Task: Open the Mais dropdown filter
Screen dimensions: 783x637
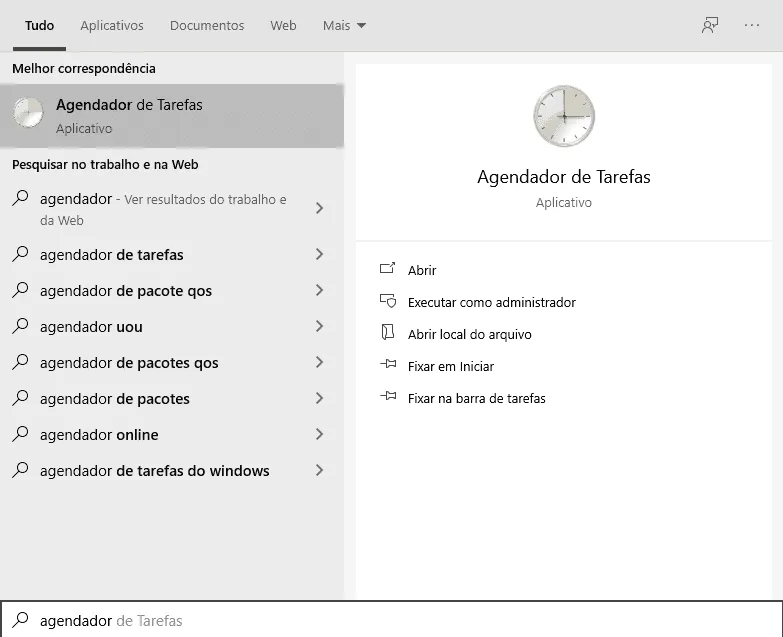Action: [x=344, y=25]
